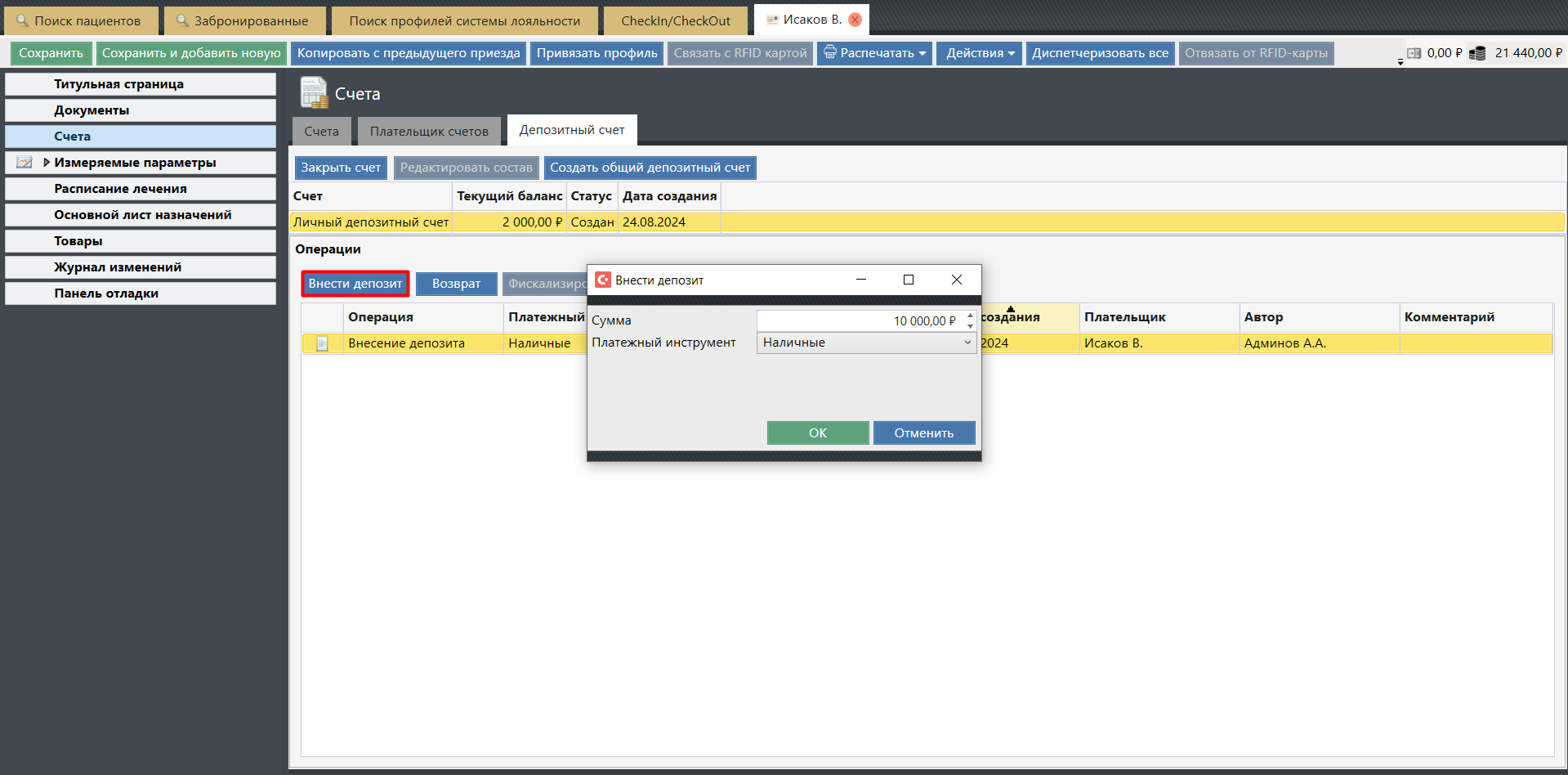Screen dimensions: 1568x775
Task: Expand the Измеряемые параметры tree item
Action: click(47, 163)
